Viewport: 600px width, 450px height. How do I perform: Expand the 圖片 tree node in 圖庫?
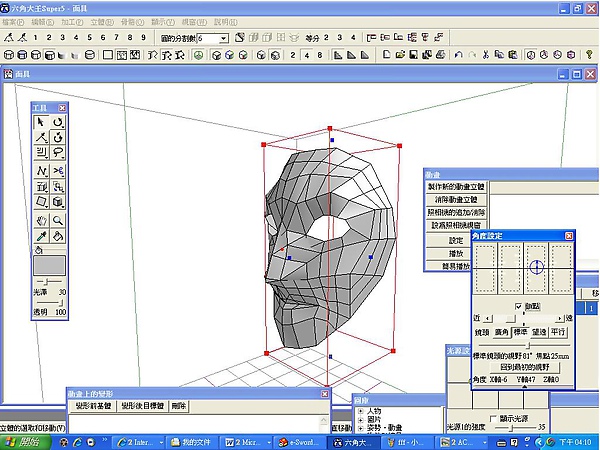[x=360, y=420]
